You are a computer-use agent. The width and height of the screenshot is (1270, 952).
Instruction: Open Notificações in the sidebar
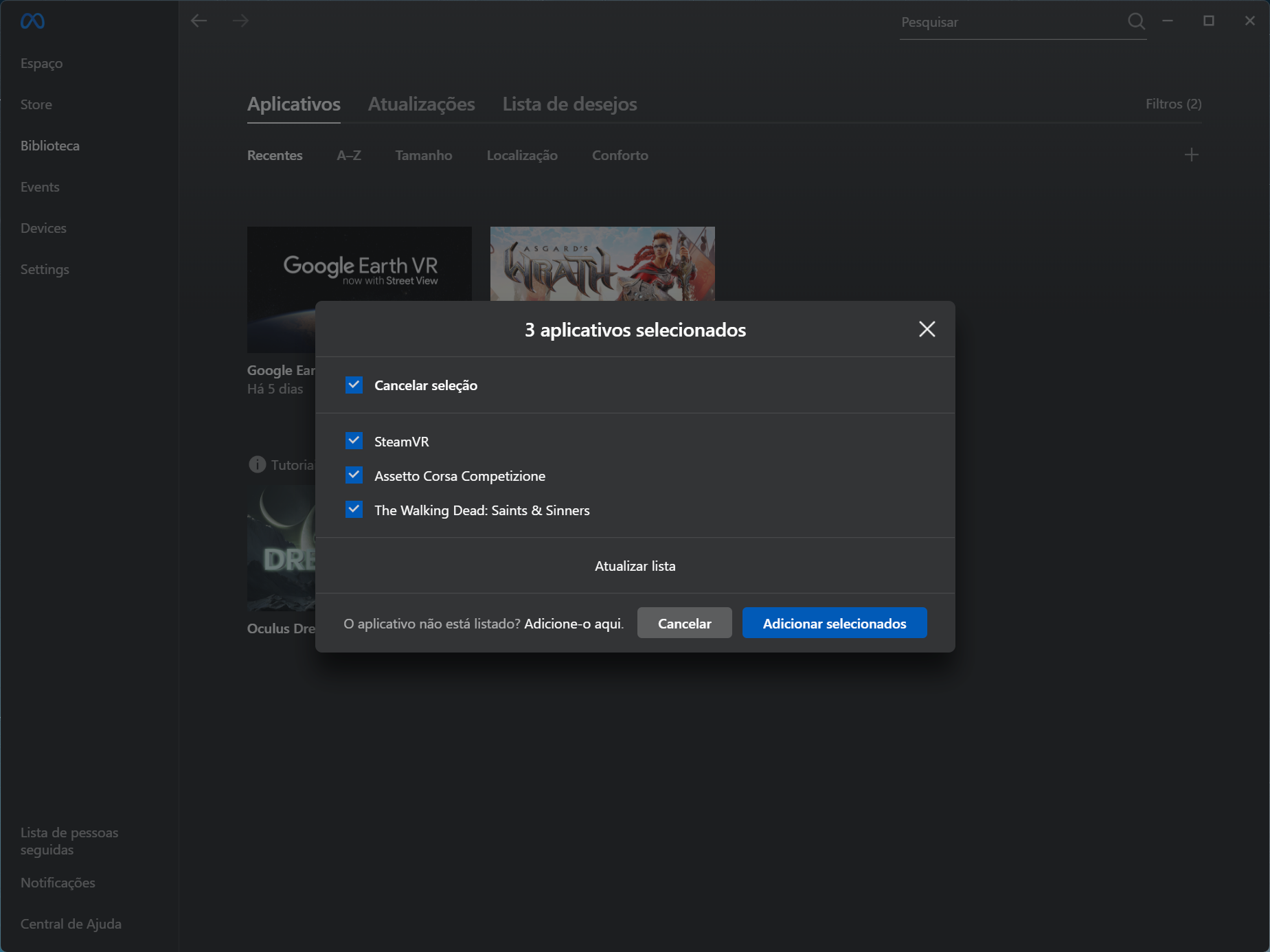point(58,883)
